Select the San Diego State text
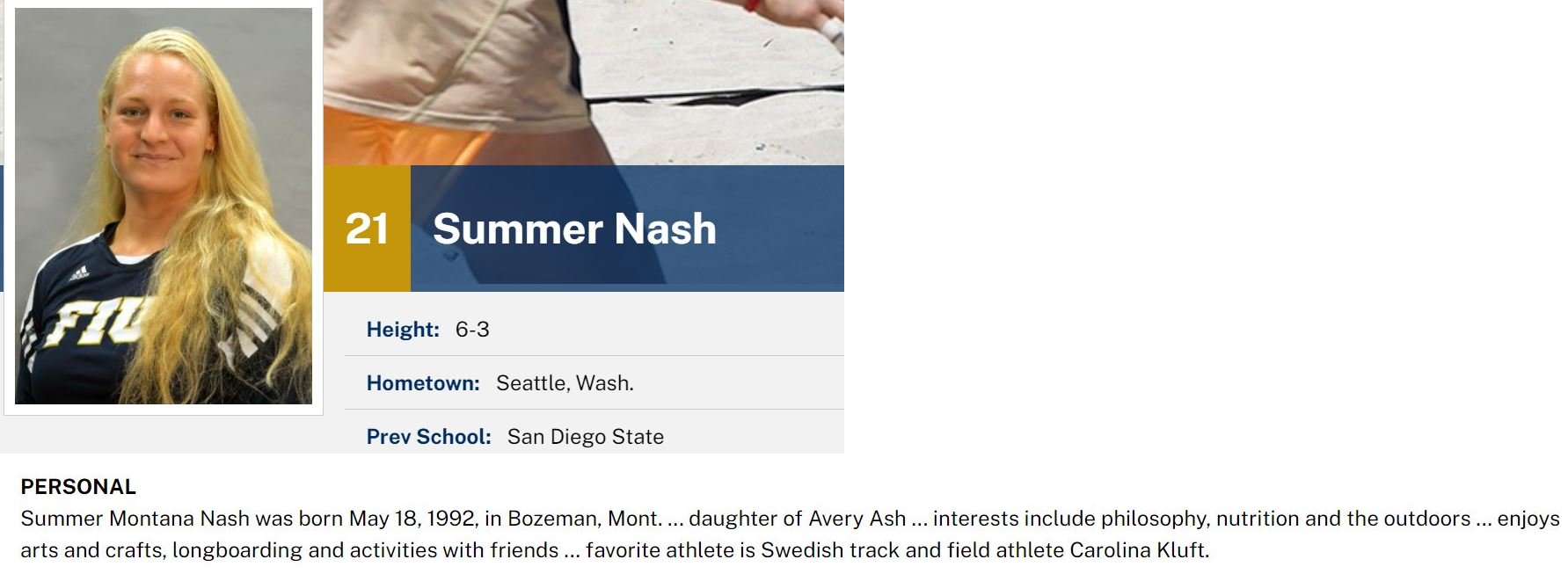The height and width of the screenshot is (574, 1568). (585, 437)
